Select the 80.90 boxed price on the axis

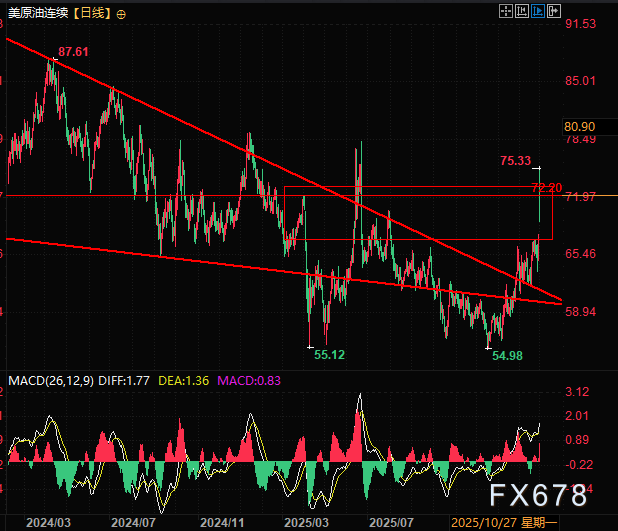tap(579, 127)
